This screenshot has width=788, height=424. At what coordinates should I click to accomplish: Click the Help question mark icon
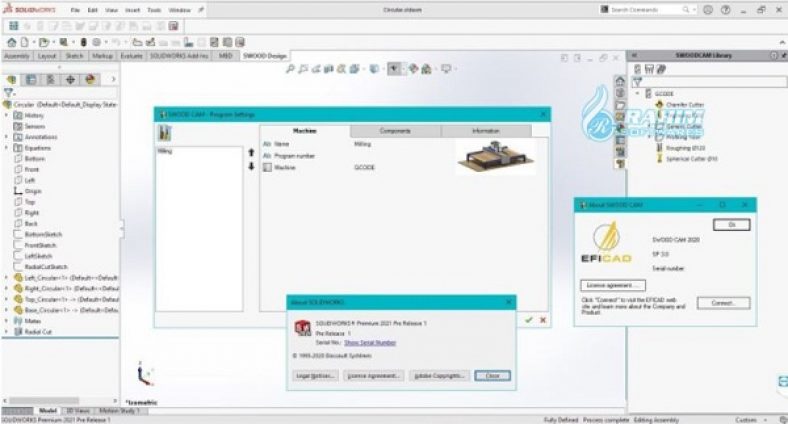(726, 10)
